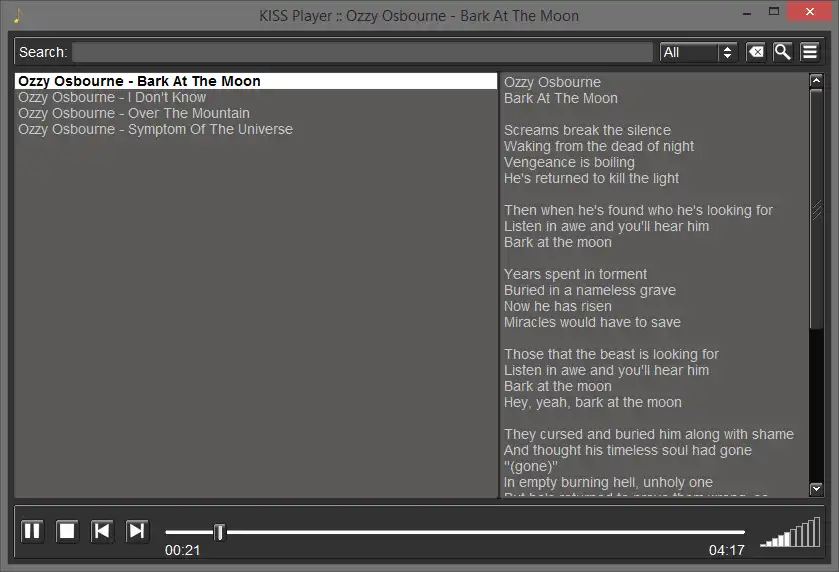Select Ozzy Osbourne - I Don't Know

[x=256, y=97]
